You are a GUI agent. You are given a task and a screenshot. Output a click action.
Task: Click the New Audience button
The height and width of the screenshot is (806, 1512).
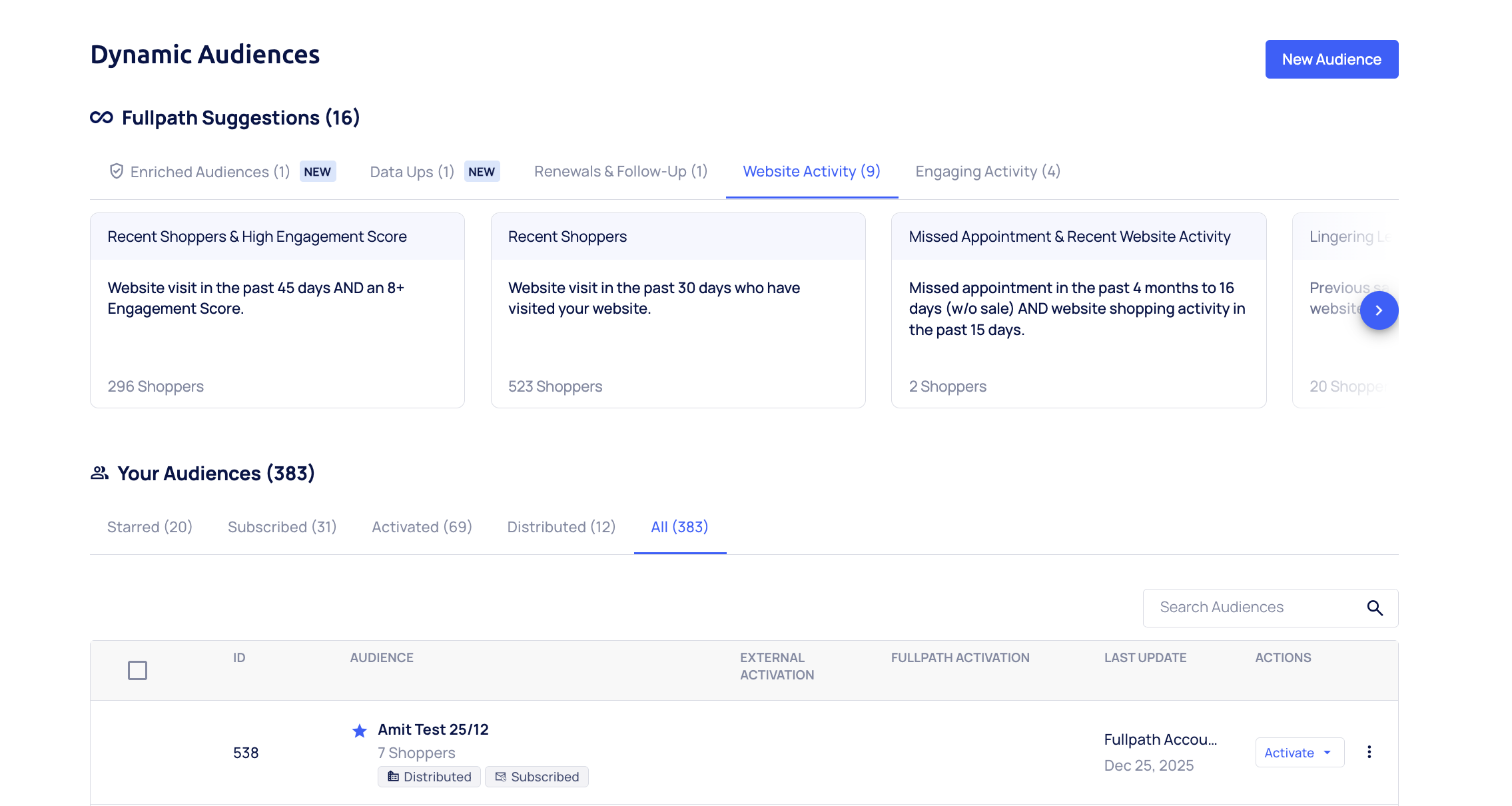[x=1331, y=59]
